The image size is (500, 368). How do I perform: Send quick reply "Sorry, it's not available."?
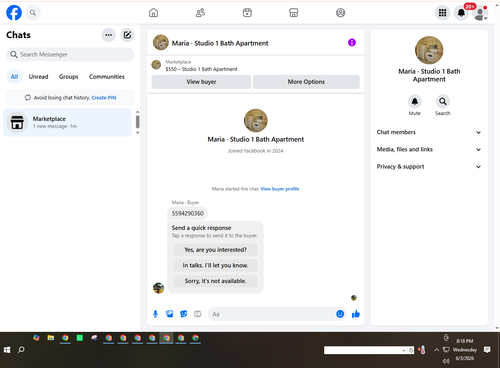pyautogui.click(x=215, y=281)
